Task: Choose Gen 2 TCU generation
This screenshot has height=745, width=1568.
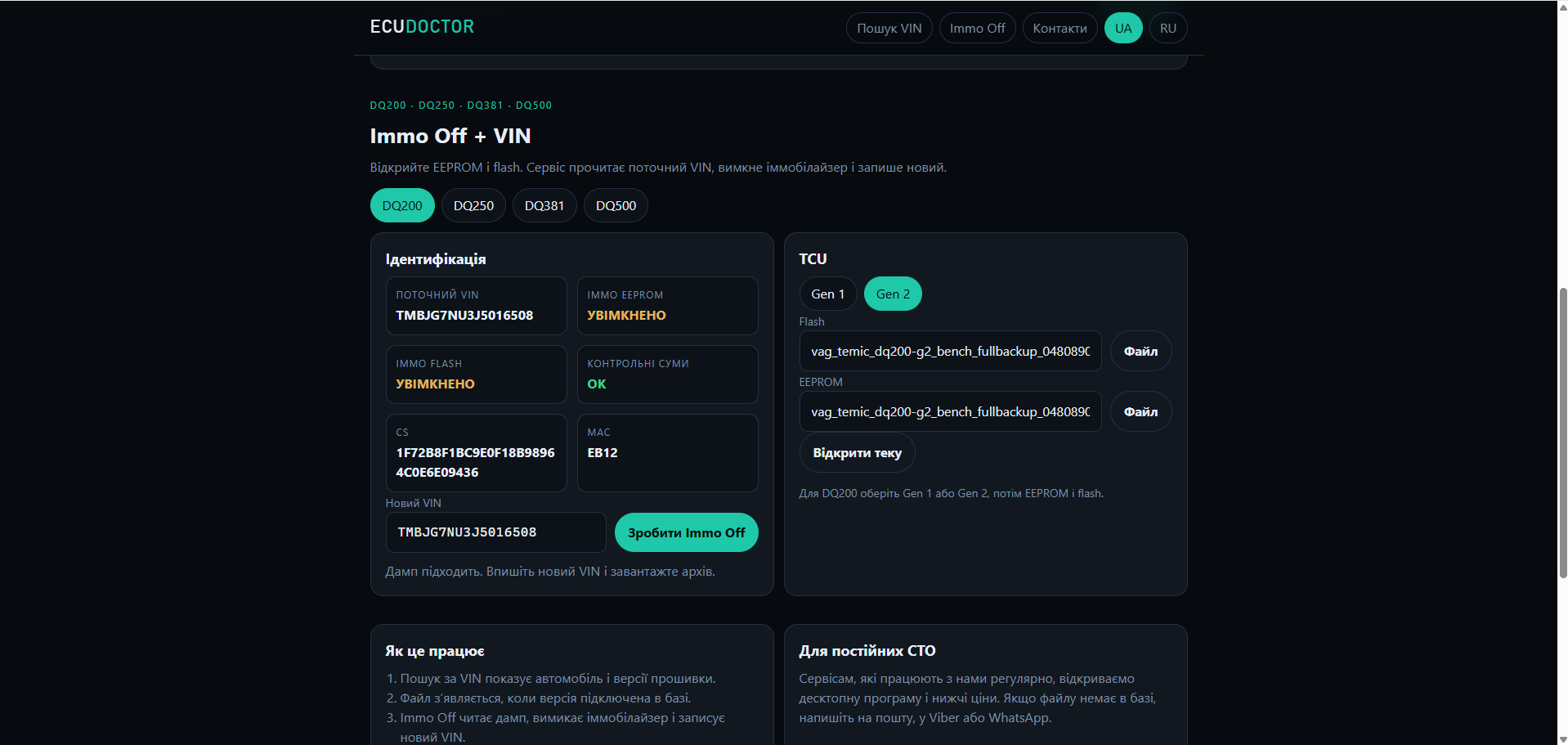Action: pyautogui.click(x=893, y=294)
